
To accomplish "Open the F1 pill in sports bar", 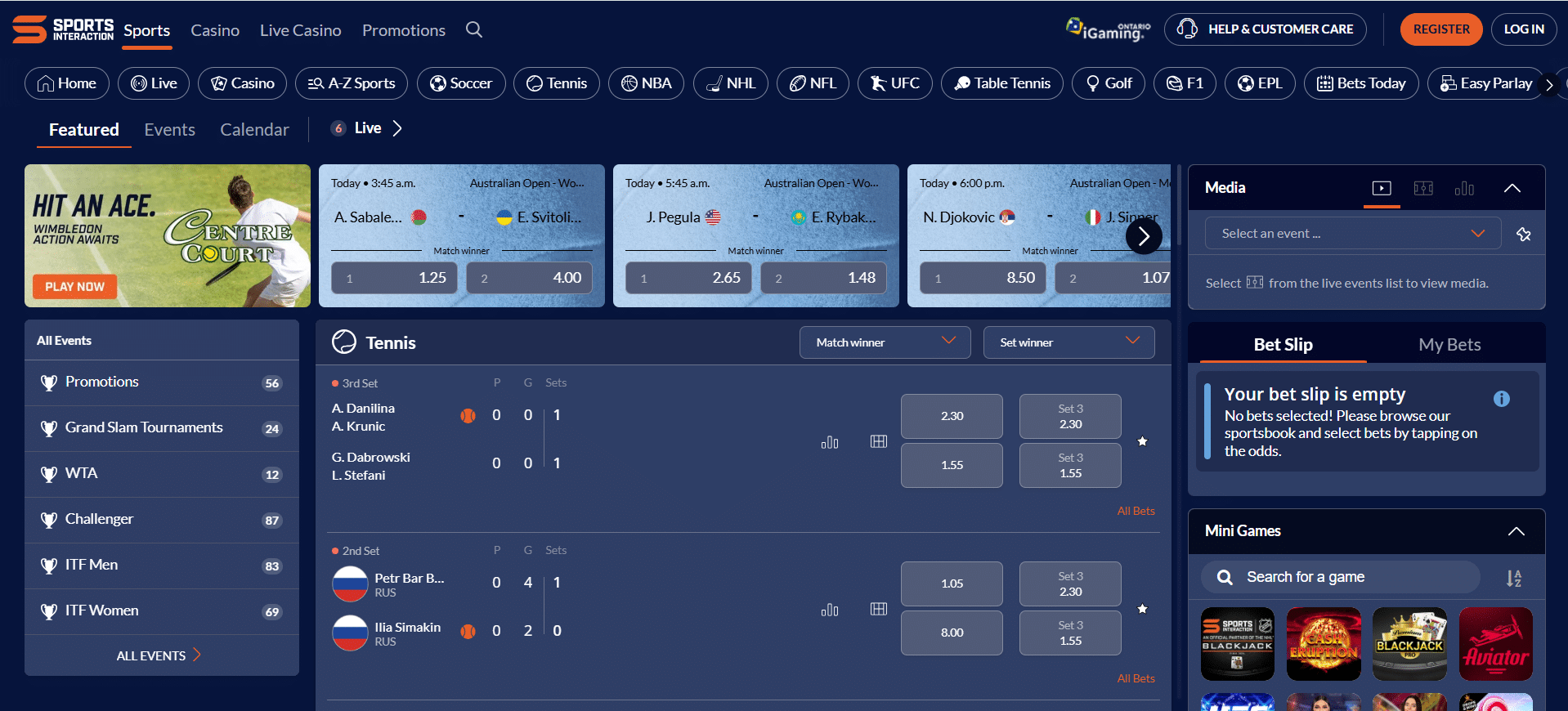I will (x=1185, y=83).
